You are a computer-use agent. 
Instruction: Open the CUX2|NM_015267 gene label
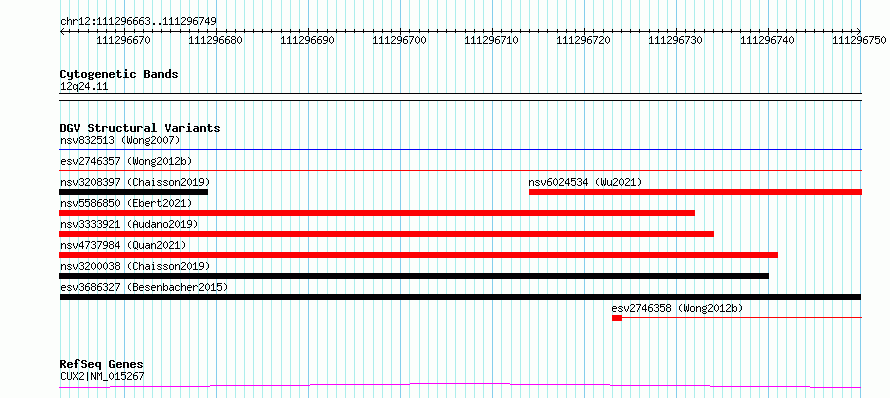pos(102,376)
